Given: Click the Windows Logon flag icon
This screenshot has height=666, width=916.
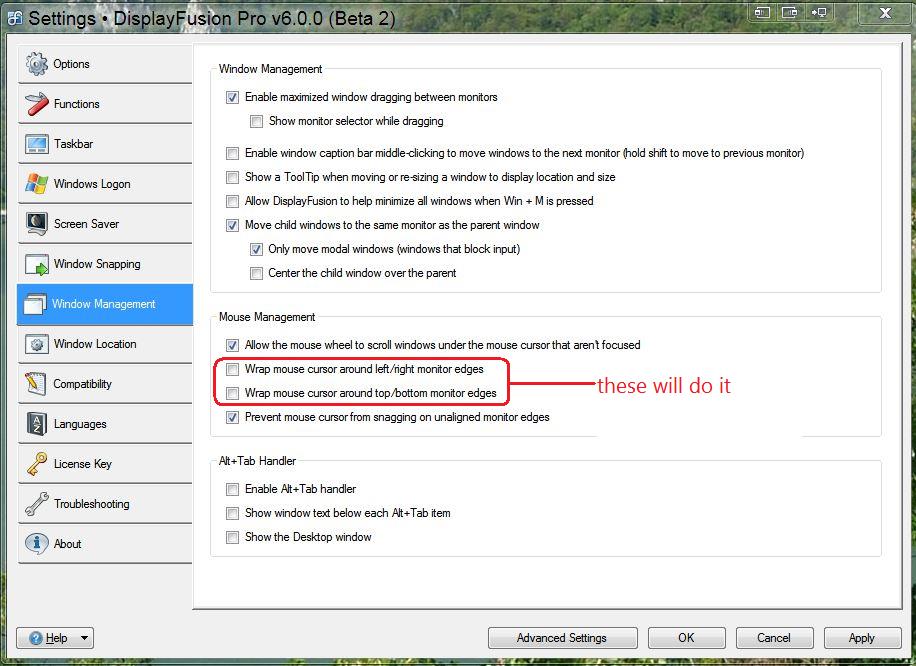Looking at the screenshot, I should pos(37,184).
